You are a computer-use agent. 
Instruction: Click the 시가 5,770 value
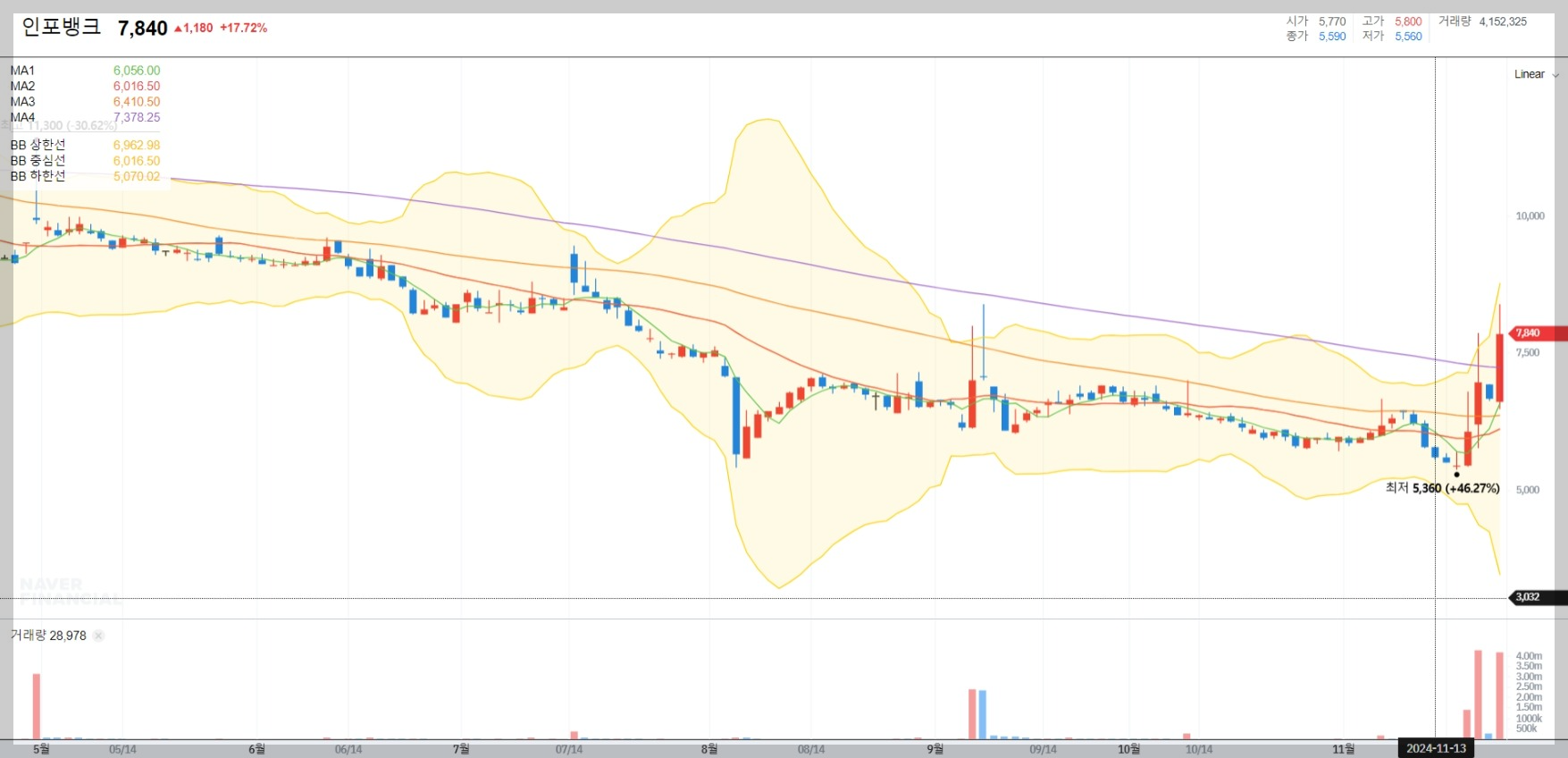[1332, 21]
